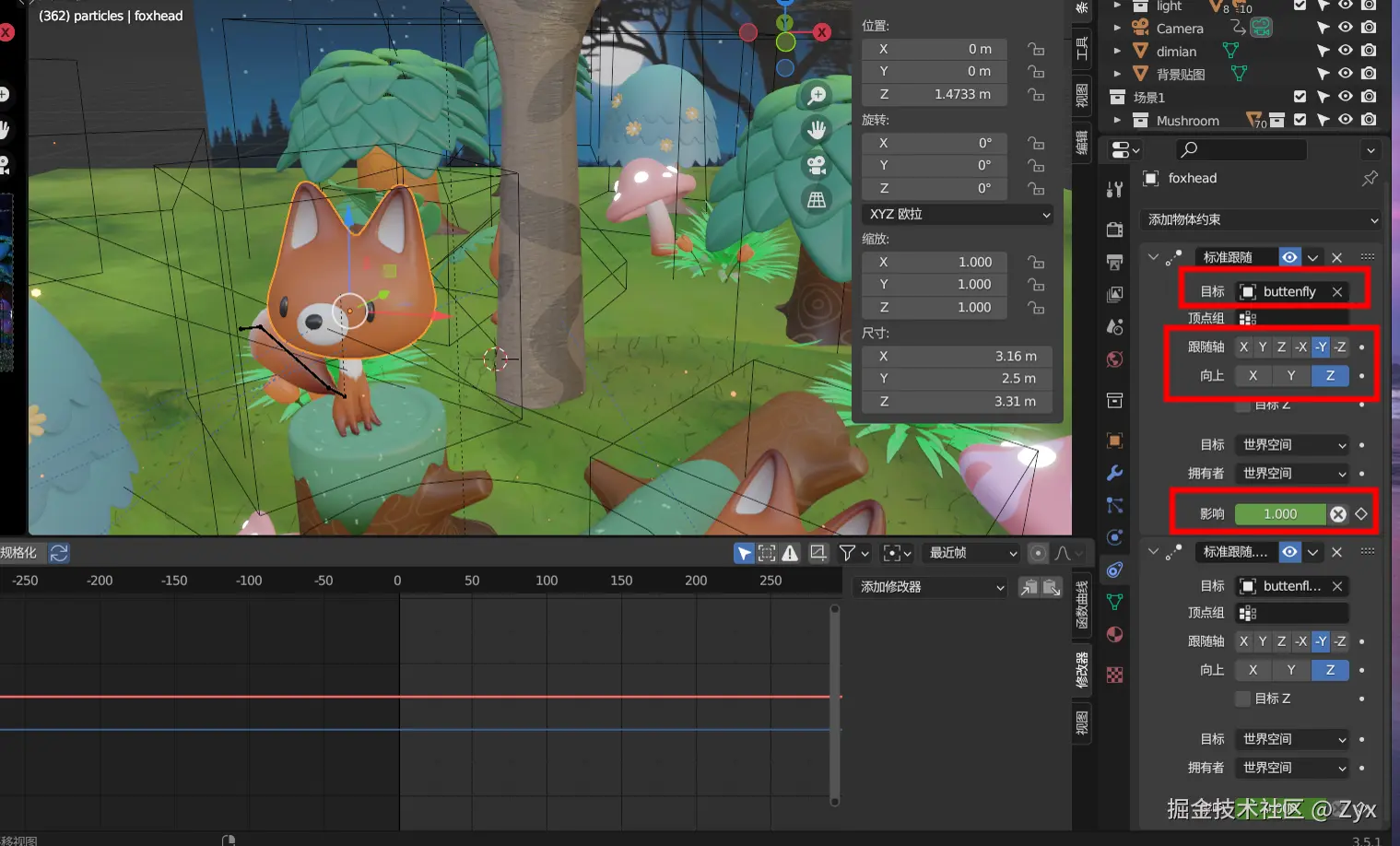Click the pin icon next to foxhead
Image resolution: width=1400 pixels, height=846 pixels.
tap(1370, 178)
